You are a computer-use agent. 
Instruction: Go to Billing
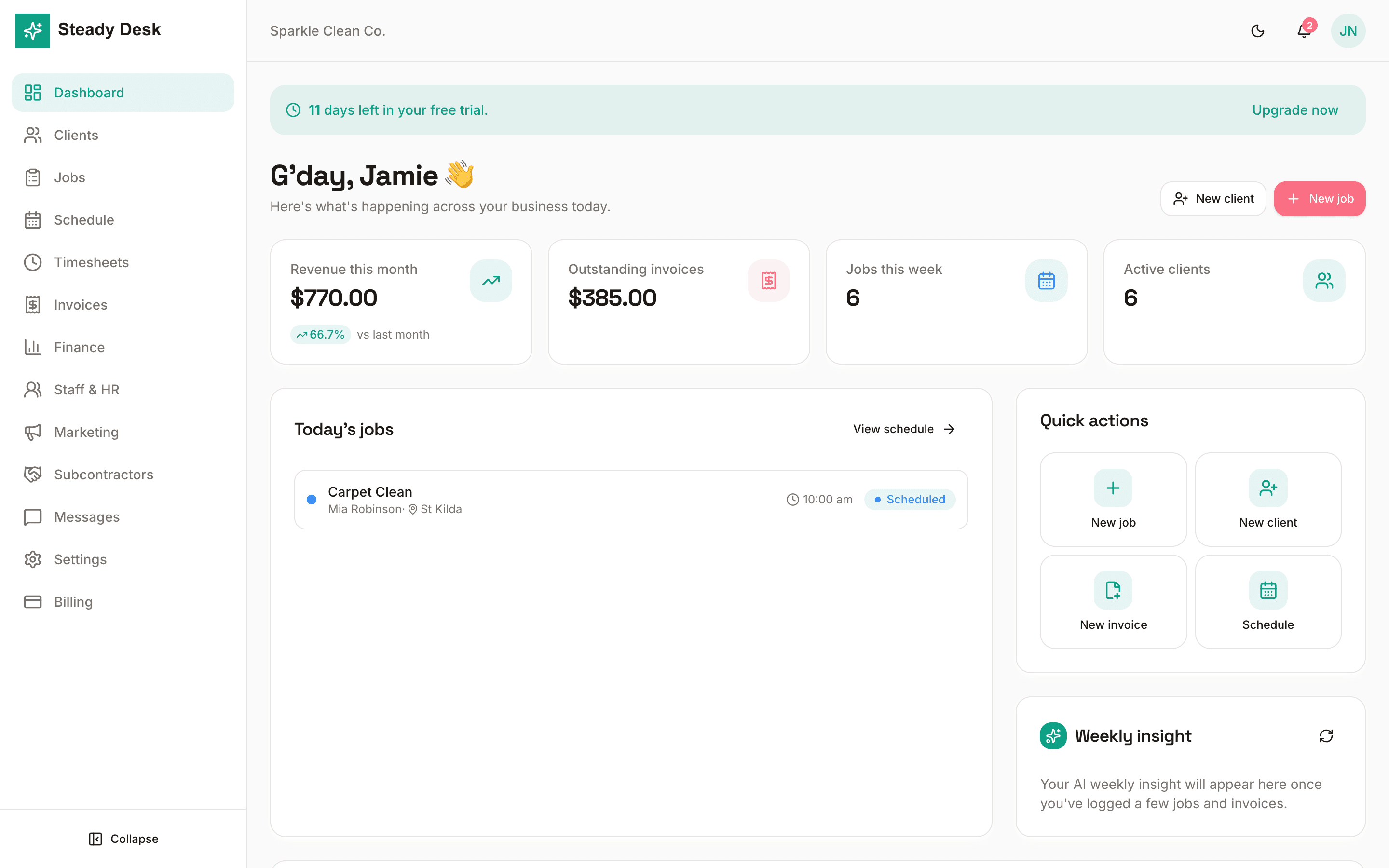[x=123, y=602]
